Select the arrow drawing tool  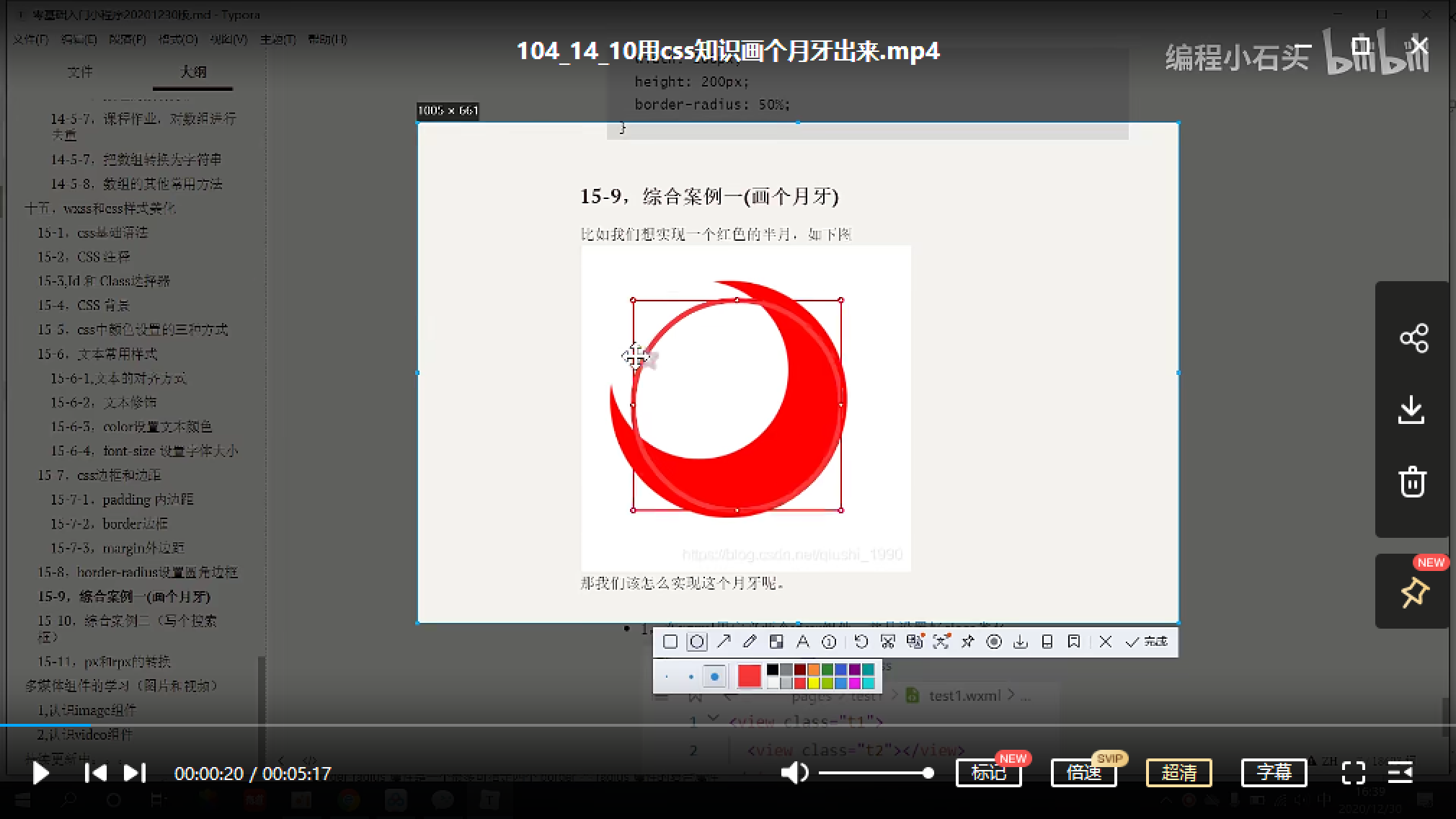tap(724, 642)
